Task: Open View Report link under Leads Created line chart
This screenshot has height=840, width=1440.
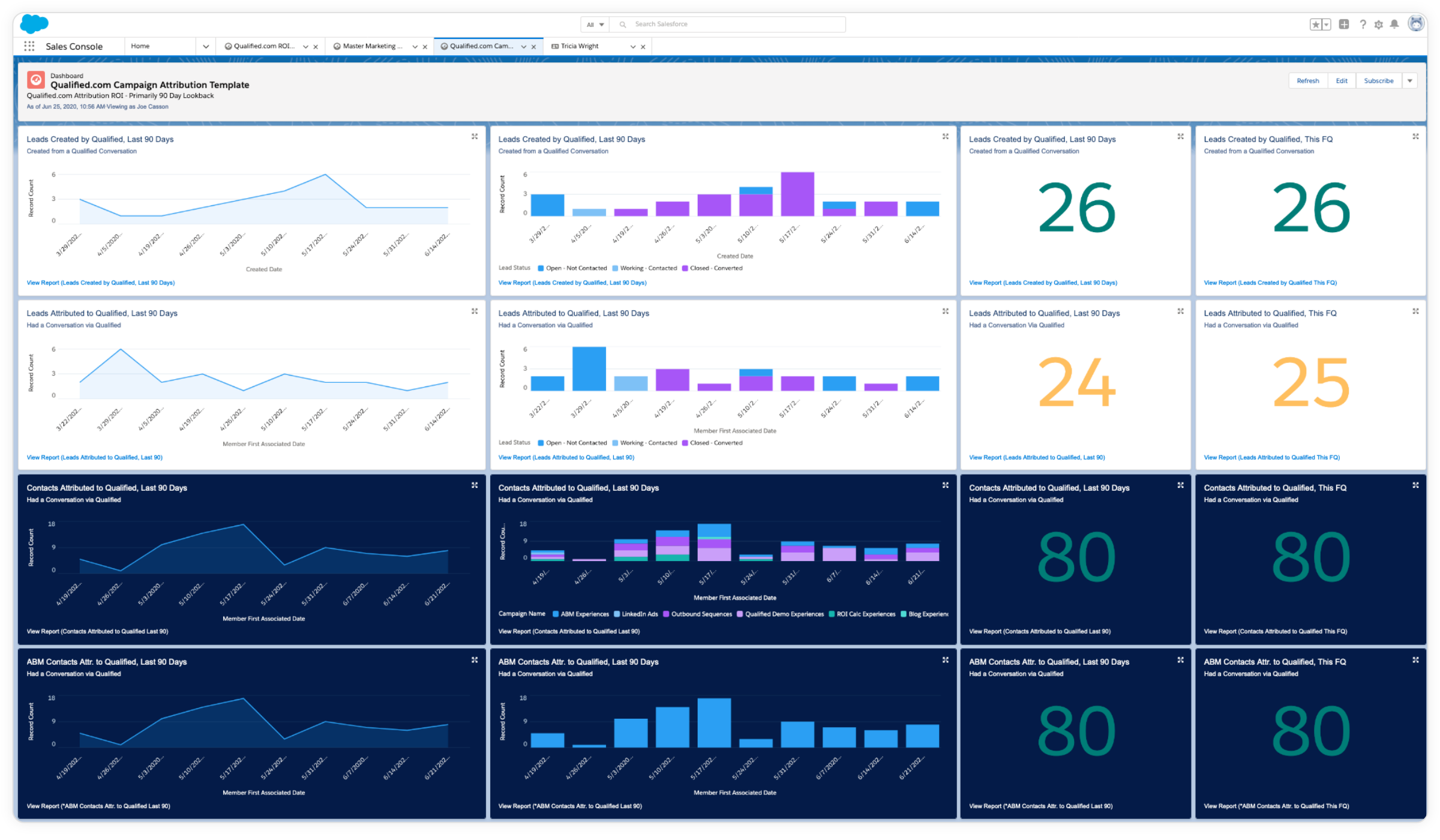Action: [101, 283]
